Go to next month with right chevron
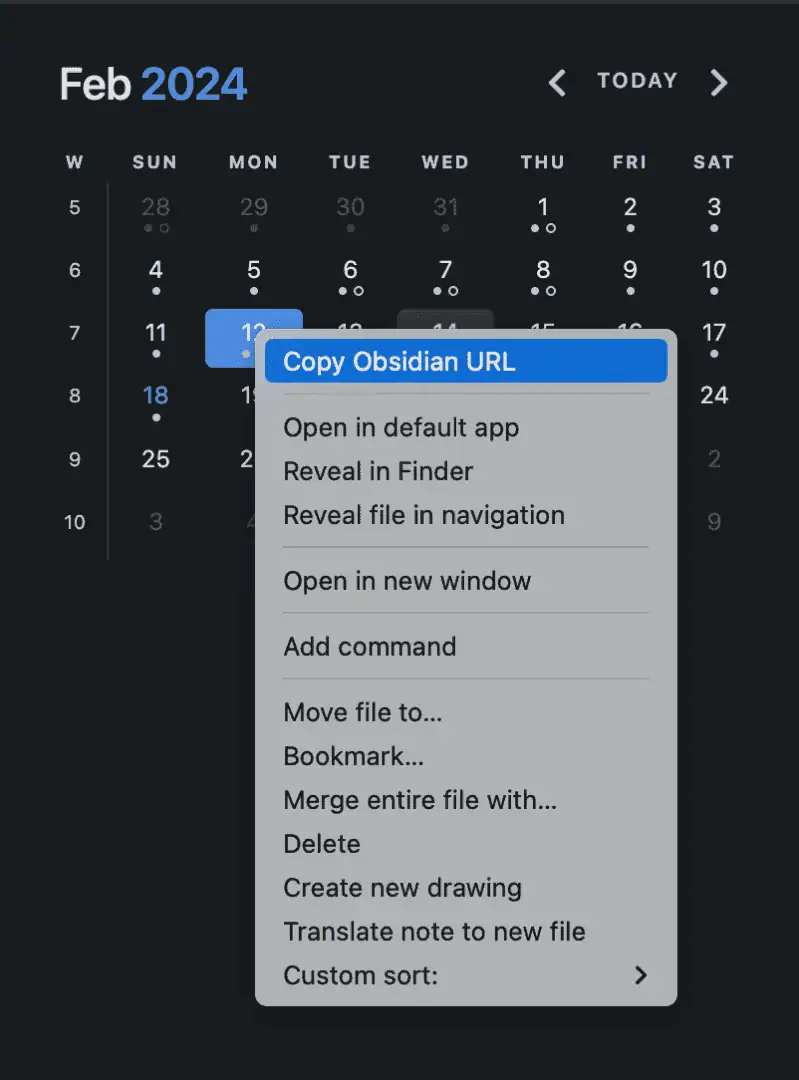This screenshot has height=1080, width=799. [718, 83]
